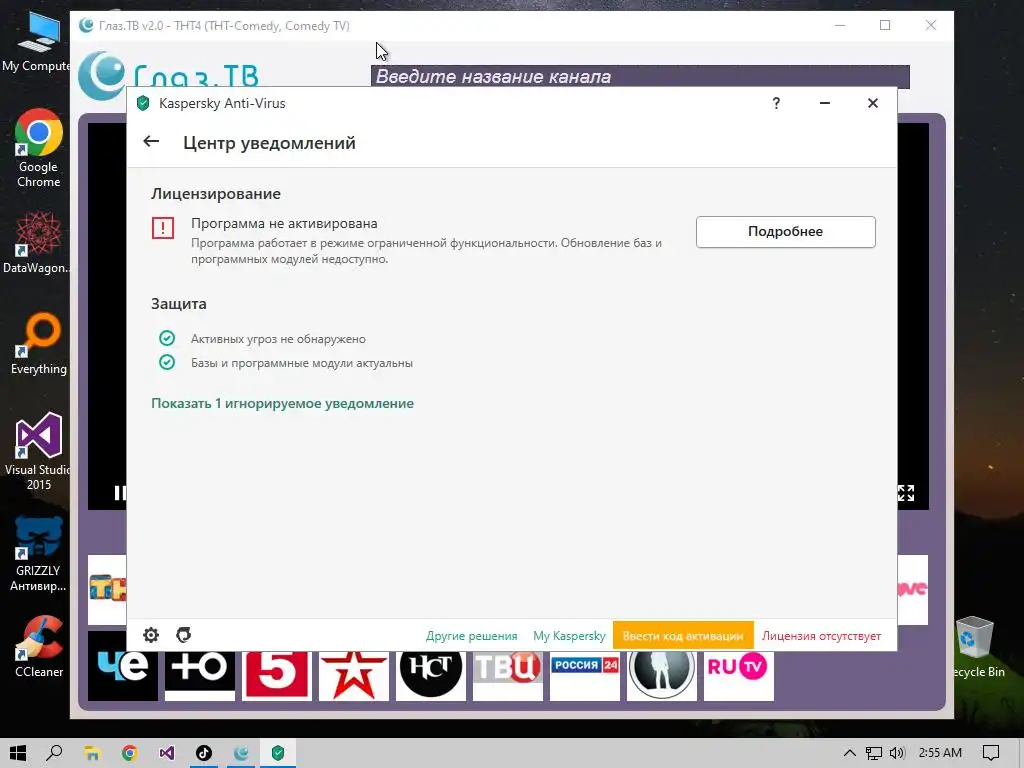The height and width of the screenshot is (768, 1024).
Task: Open Kaspersky settings gear icon
Action: [x=151, y=635]
